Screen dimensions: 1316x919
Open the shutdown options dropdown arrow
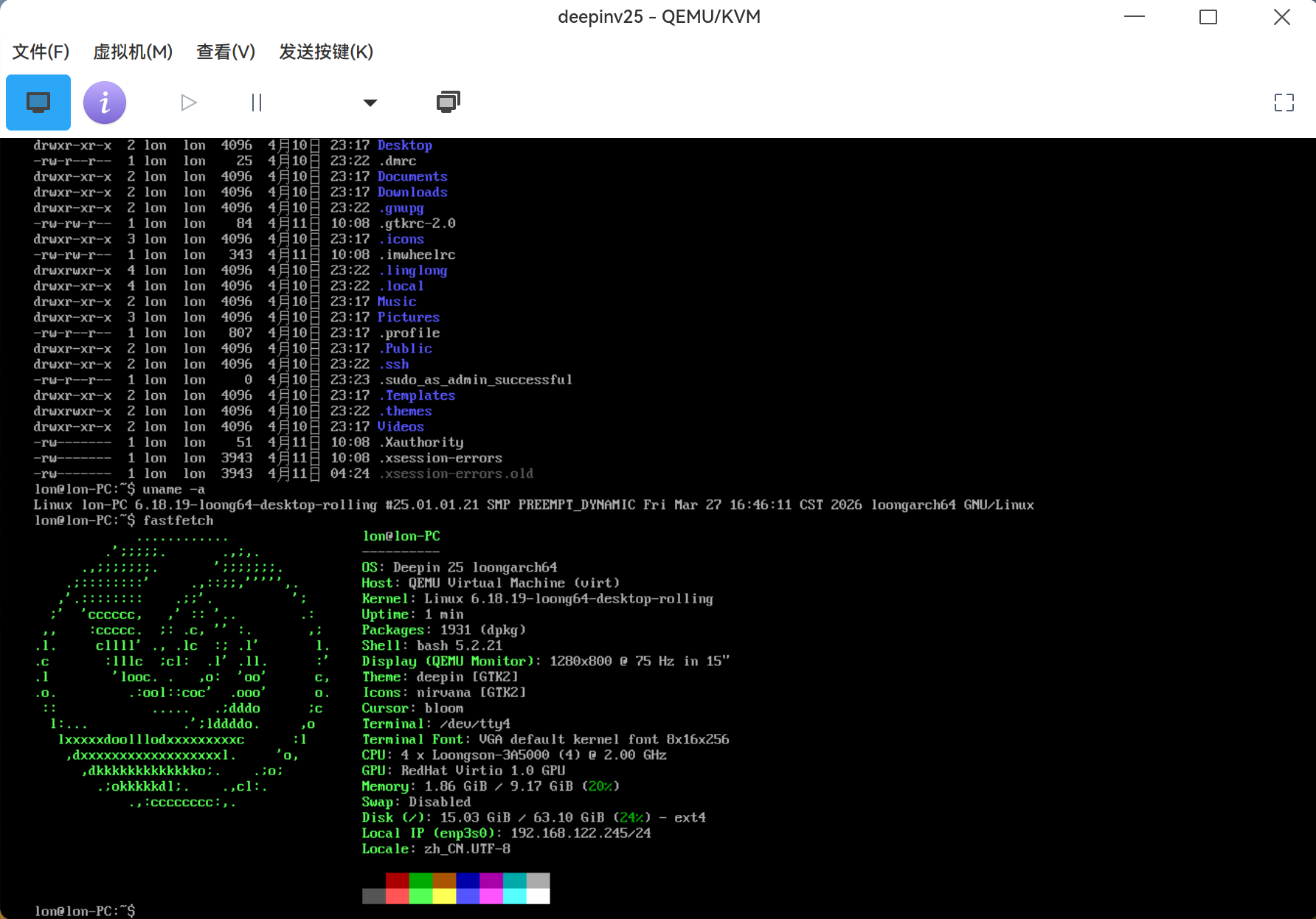370,103
